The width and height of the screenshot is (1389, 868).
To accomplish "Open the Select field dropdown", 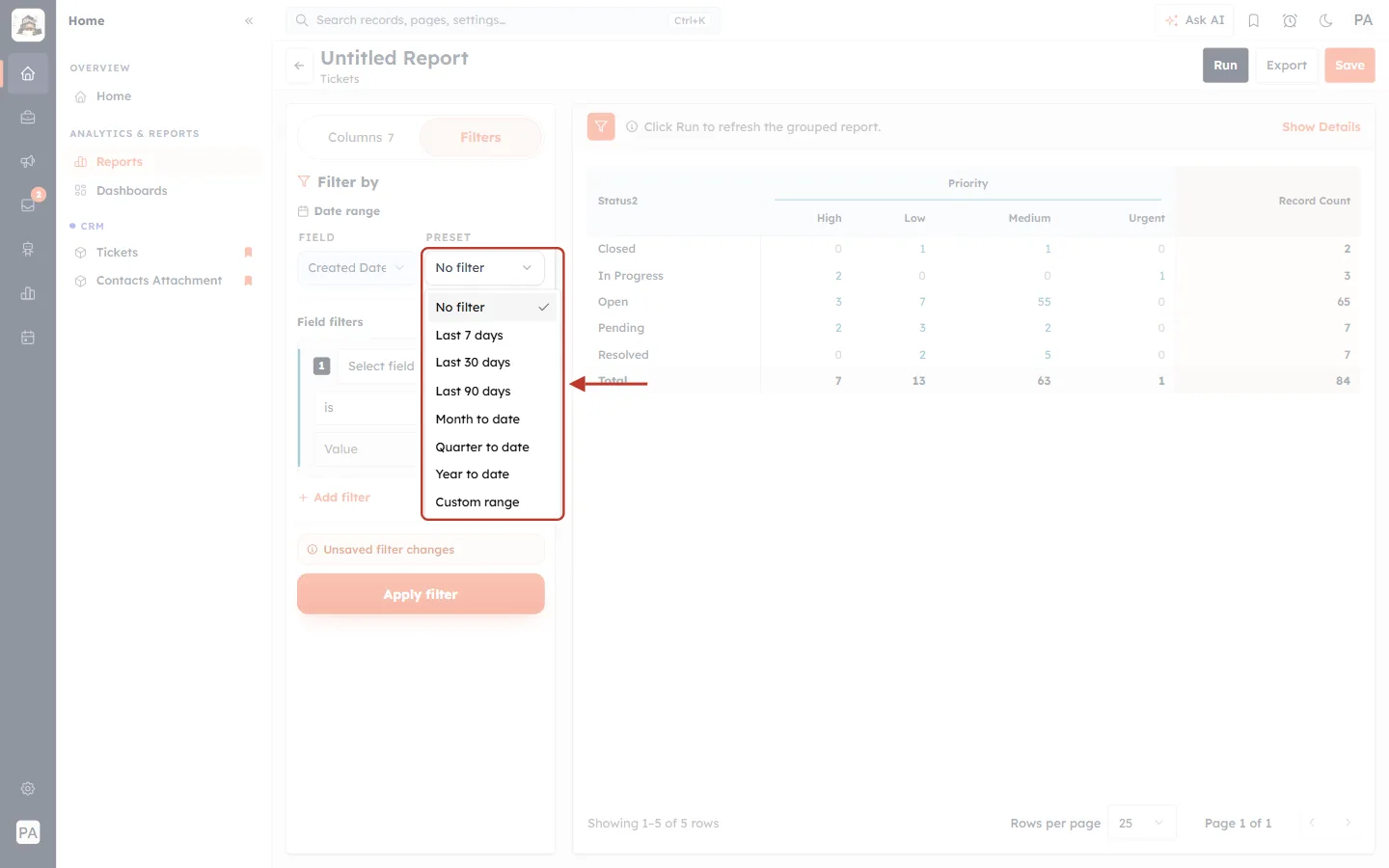I will [x=380, y=366].
